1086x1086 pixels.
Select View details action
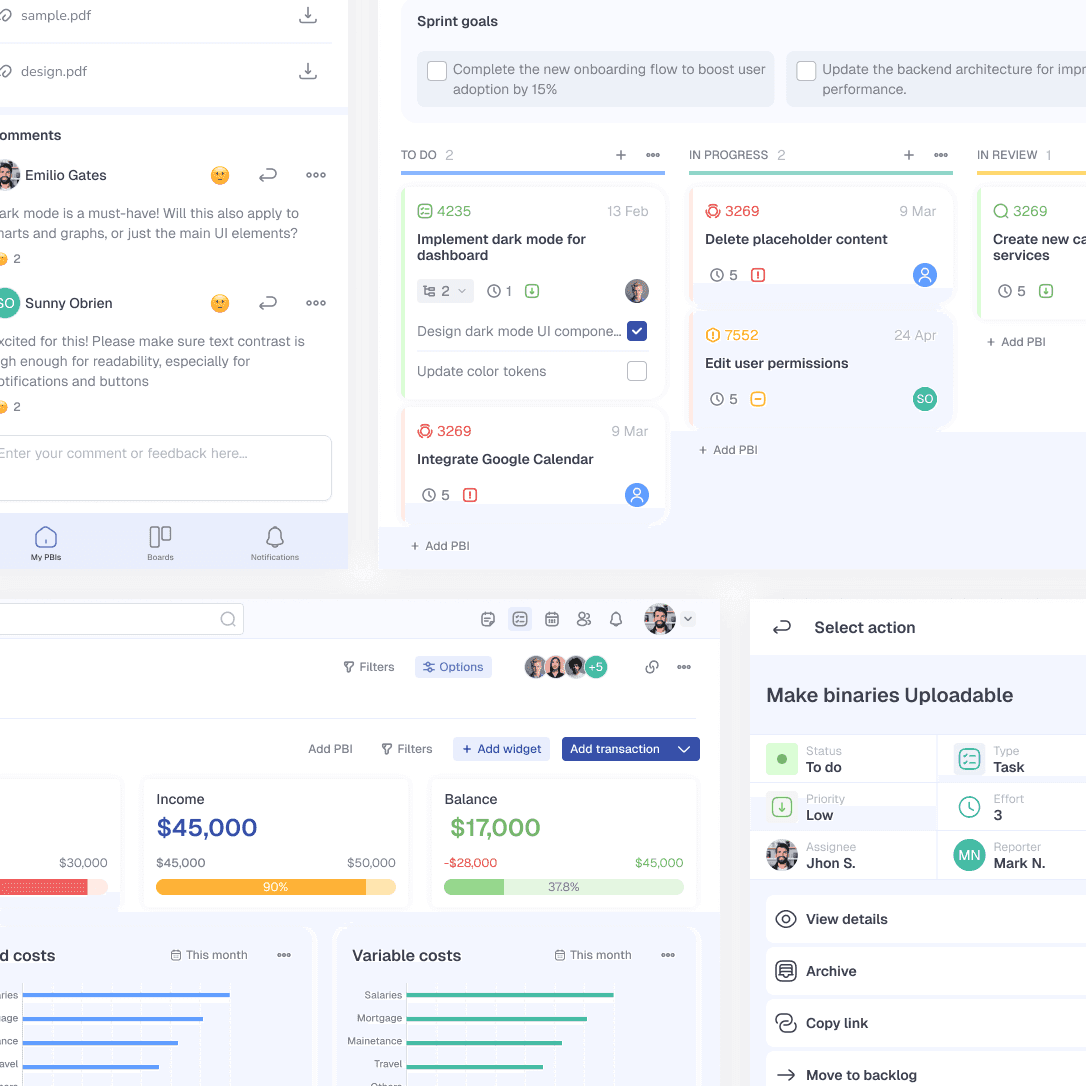pyautogui.click(x=926, y=919)
